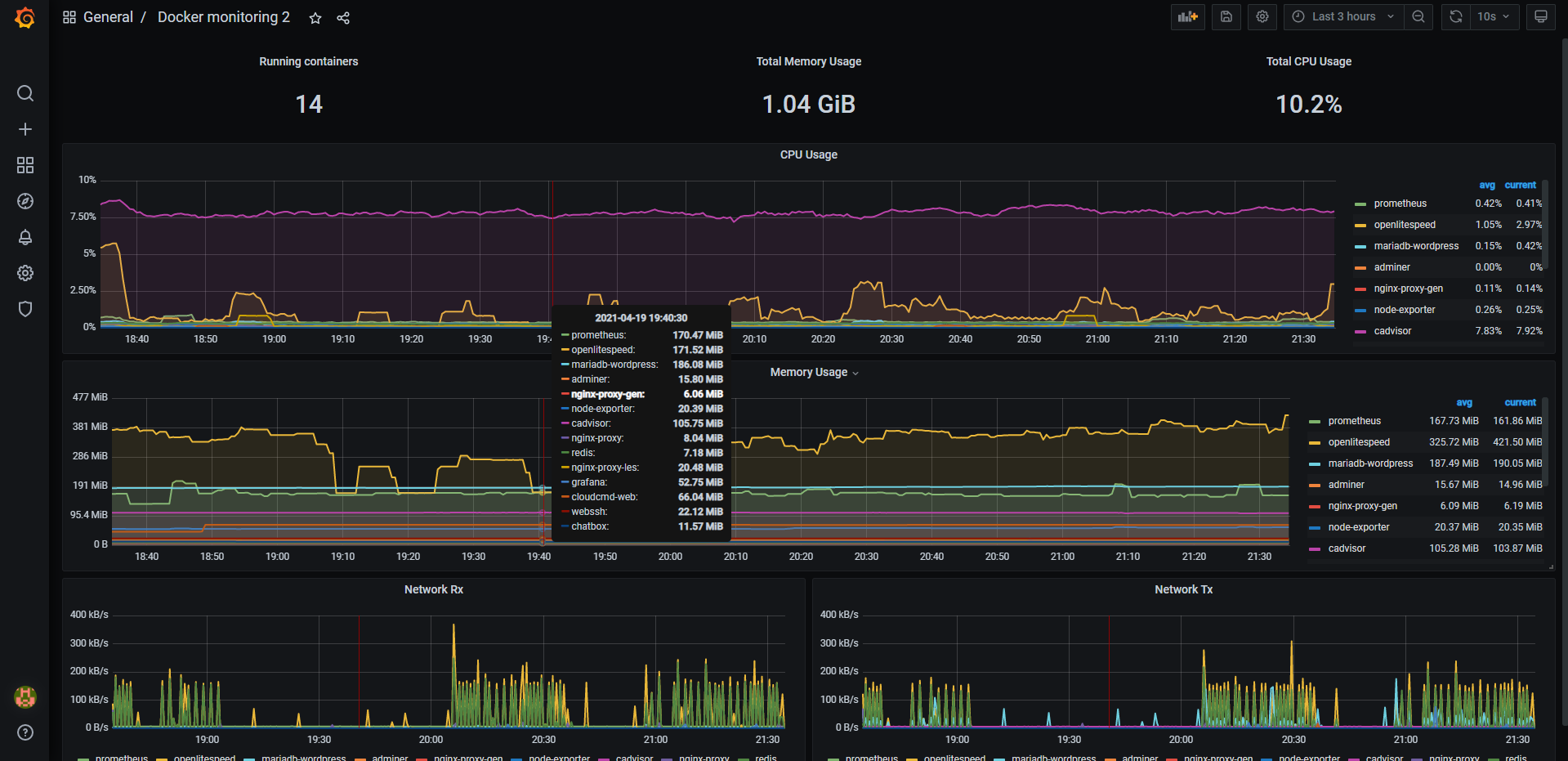Toggle prometheus series in Network Rx legend
The image size is (1568, 761).
click(122, 758)
